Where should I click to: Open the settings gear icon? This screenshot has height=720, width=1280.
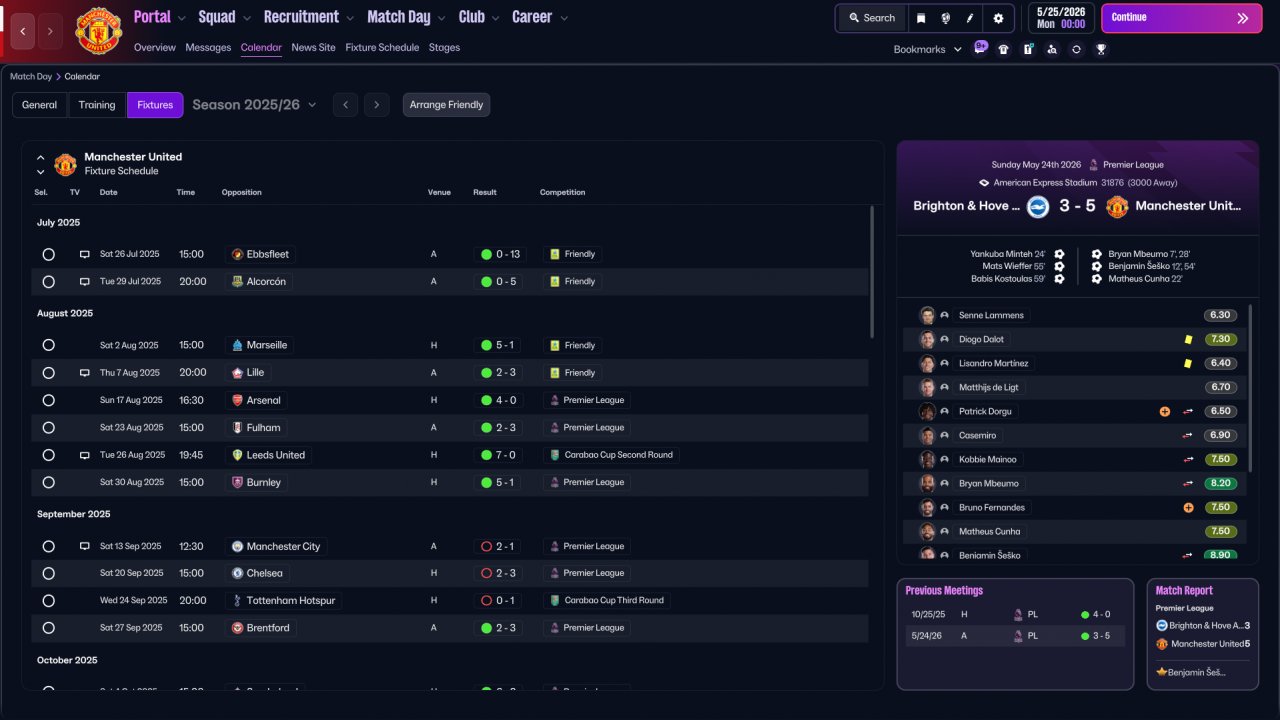pos(998,18)
